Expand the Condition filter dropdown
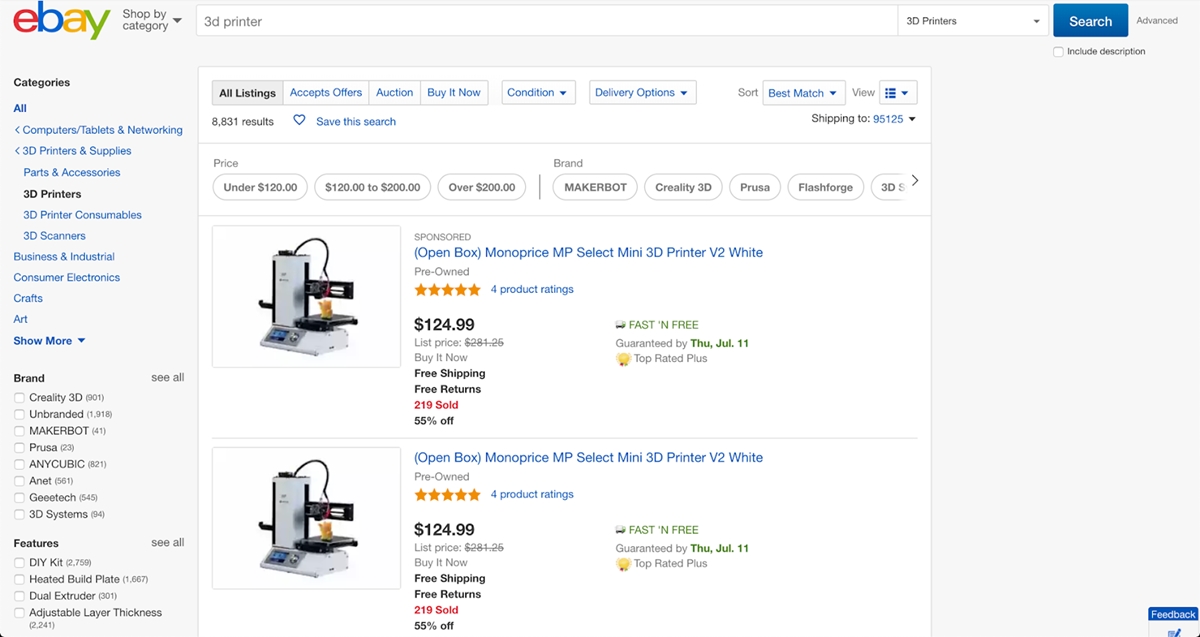Screen dimensions: 1200x637 point(538,93)
